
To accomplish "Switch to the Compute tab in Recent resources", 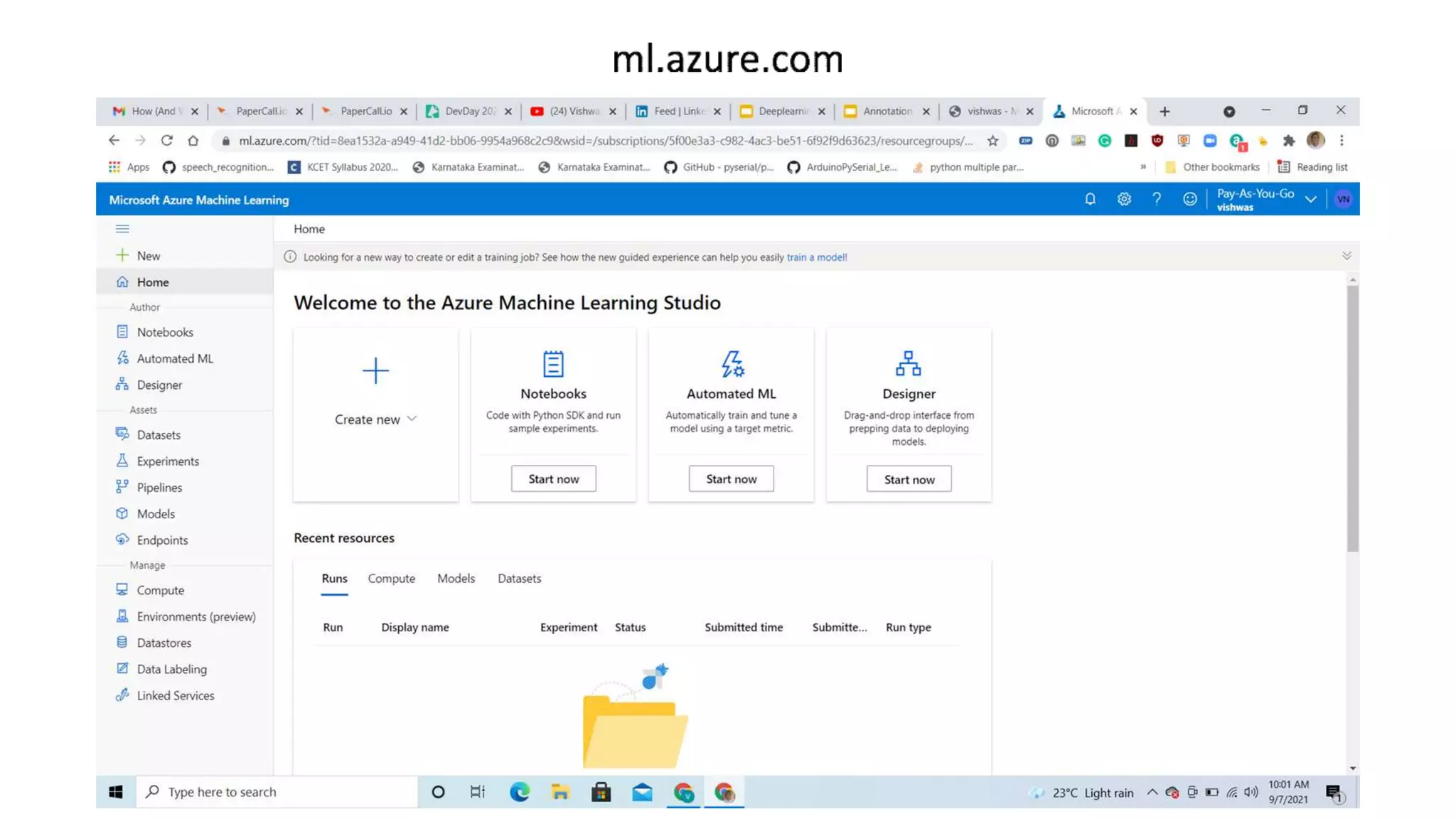I will pyautogui.click(x=391, y=578).
